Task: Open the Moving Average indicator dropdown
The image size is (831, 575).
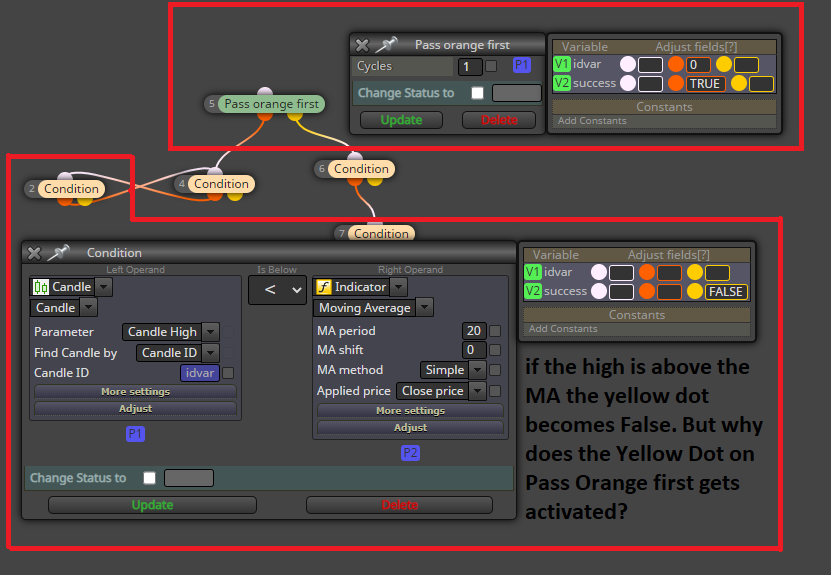Action: coord(425,308)
